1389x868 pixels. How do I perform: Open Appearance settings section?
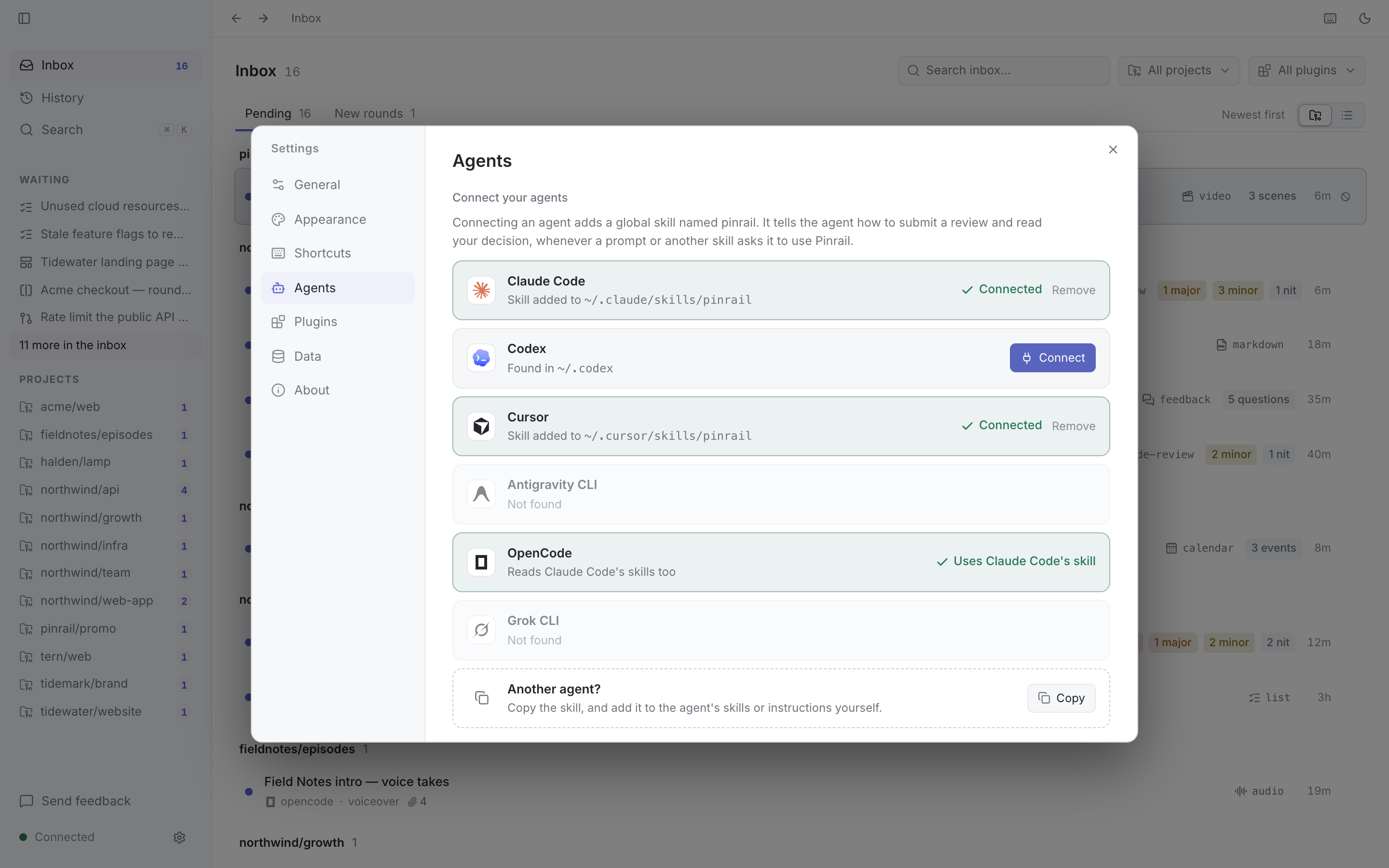(338, 219)
